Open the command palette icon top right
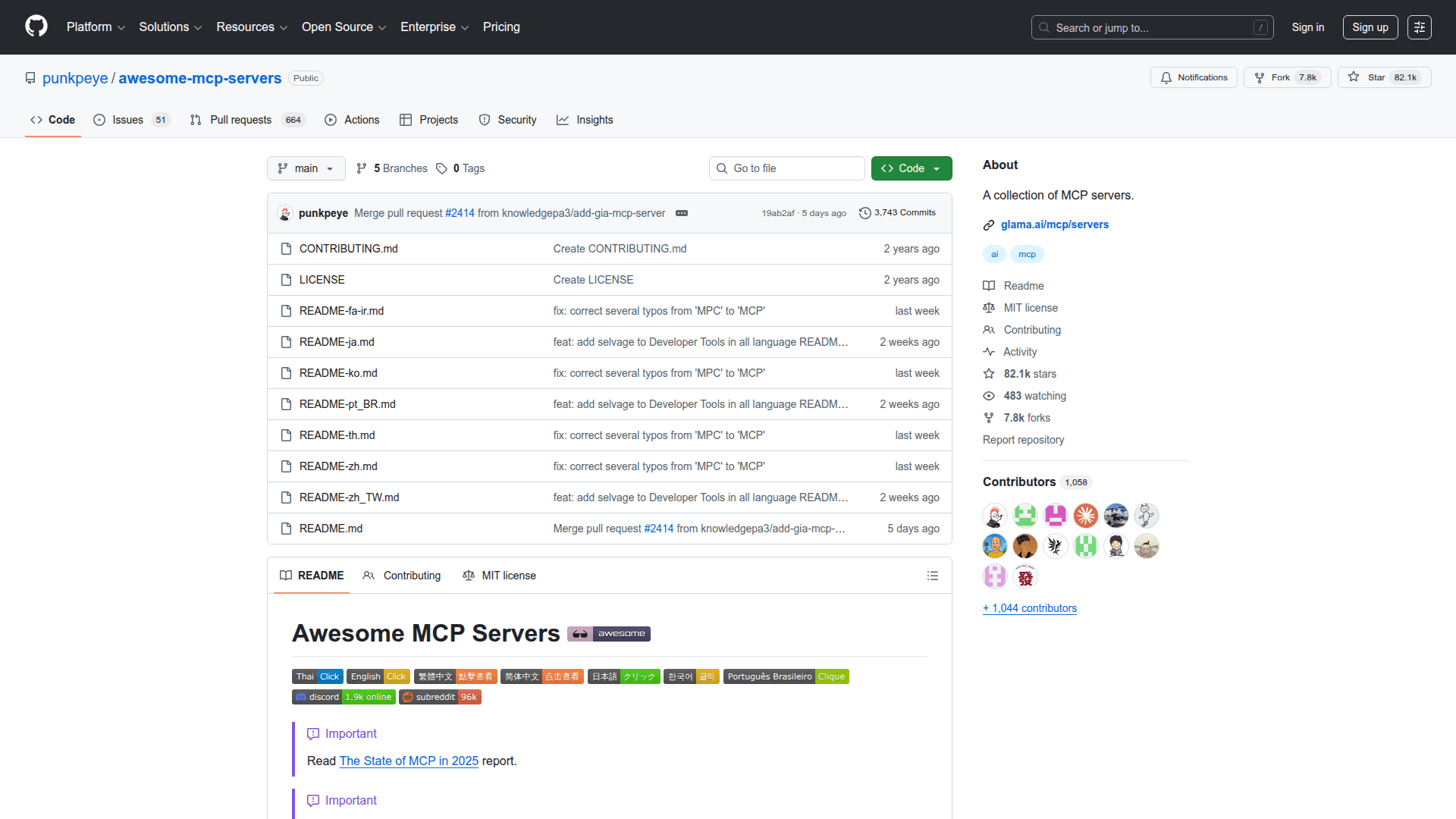The height and width of the screenshot is (819, 1456). (x=1419, y=27)
